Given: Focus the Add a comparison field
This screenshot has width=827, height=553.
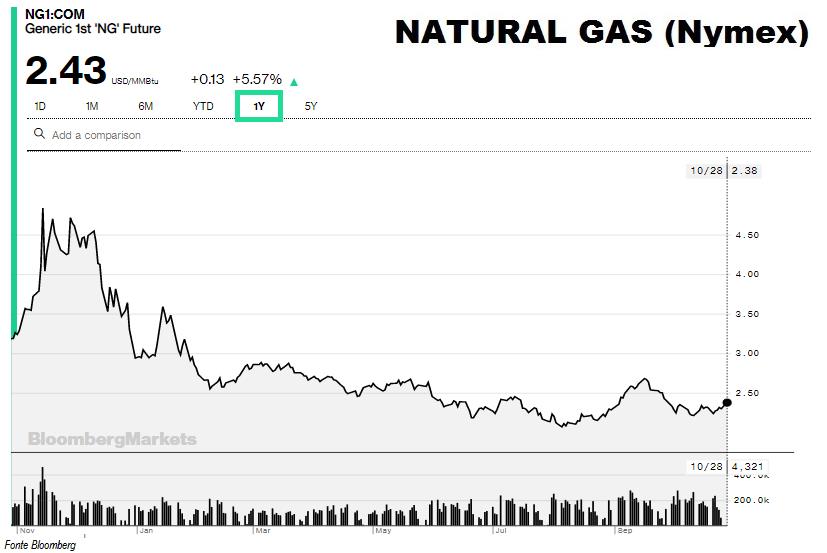Looking at the screenshot, I should [104, 136].
